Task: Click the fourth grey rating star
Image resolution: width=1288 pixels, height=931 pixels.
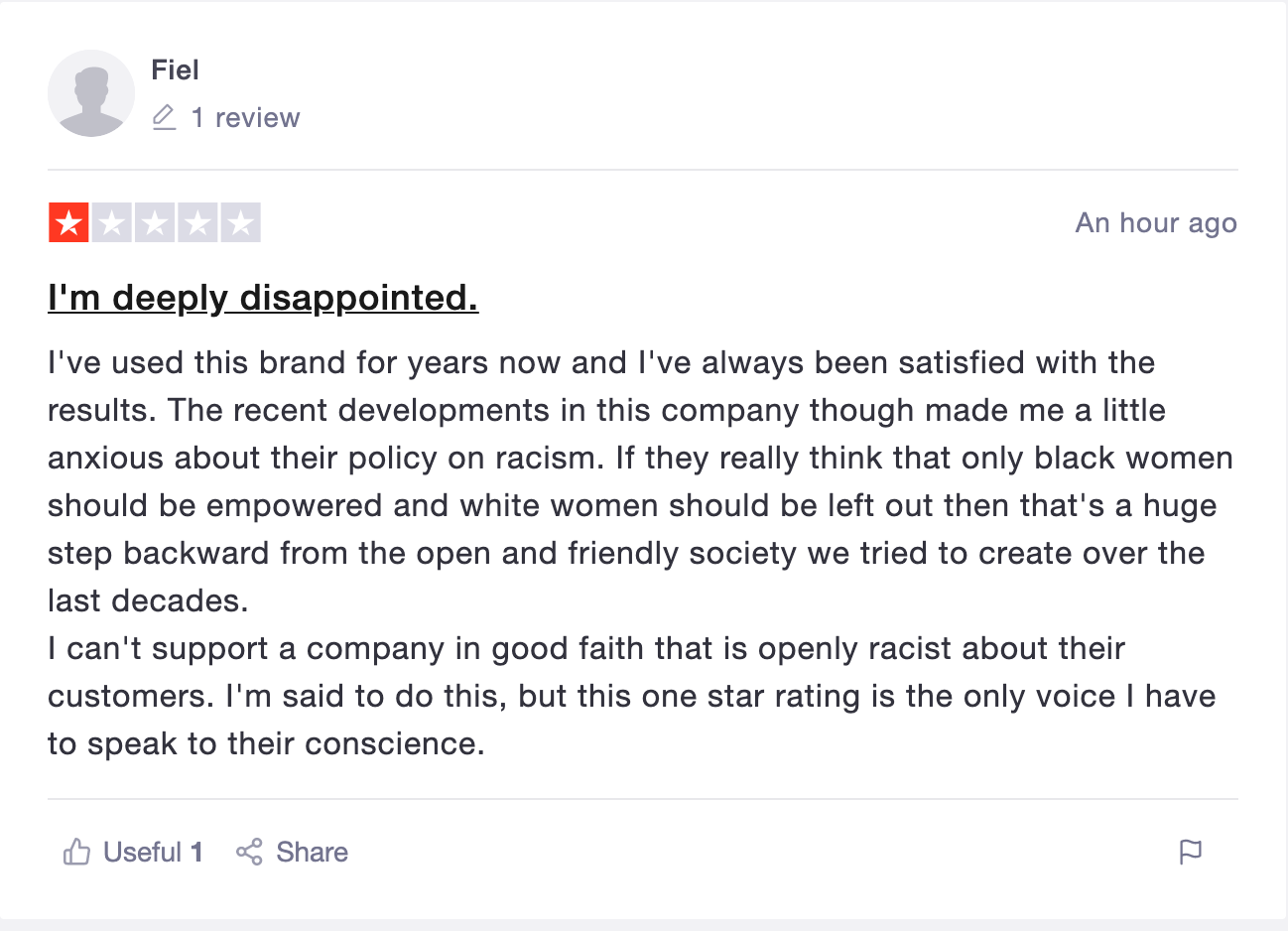Action: point(197,222)
